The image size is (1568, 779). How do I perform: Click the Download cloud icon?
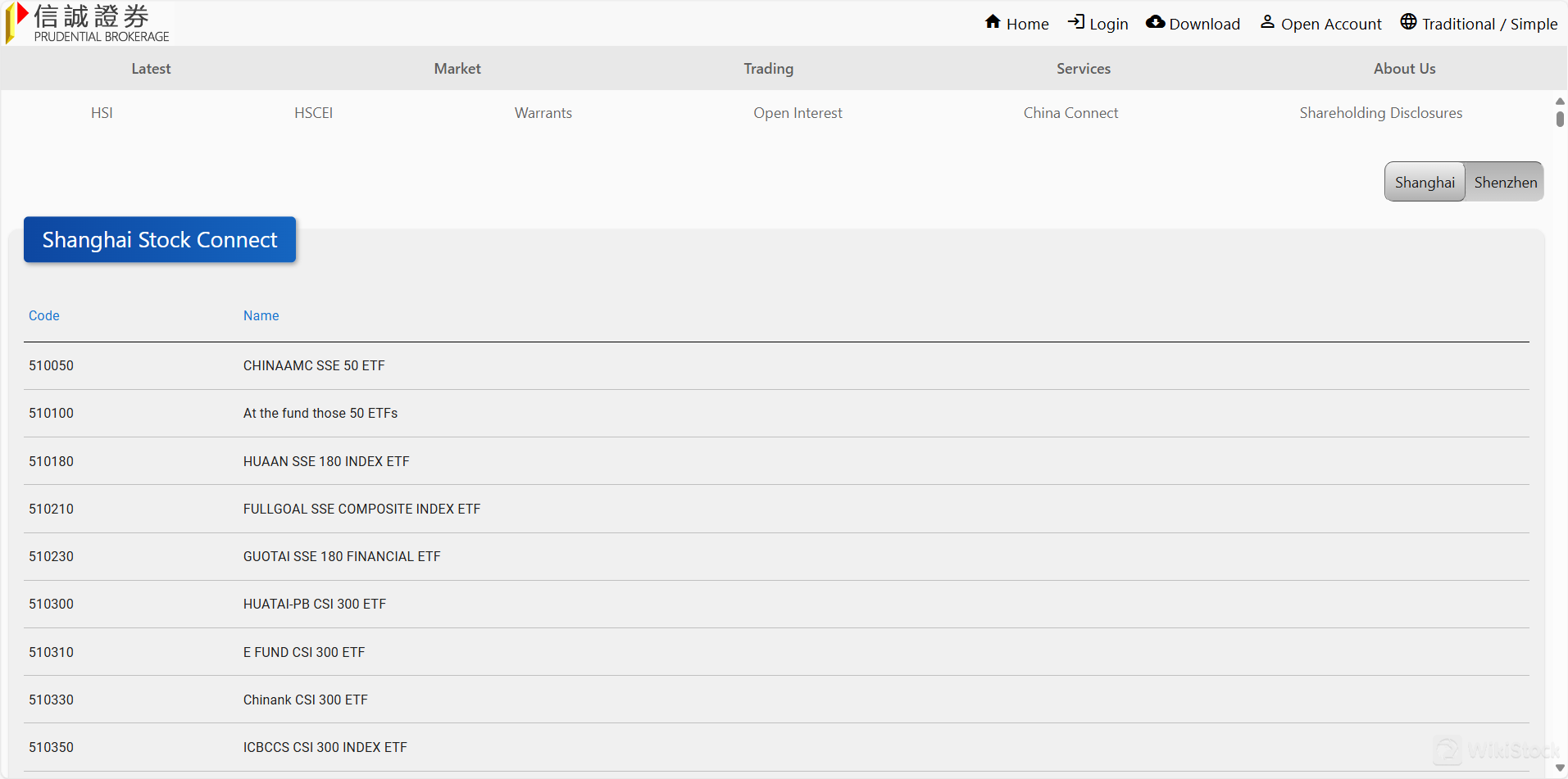pyautogui.click(x=1155, y=22)
